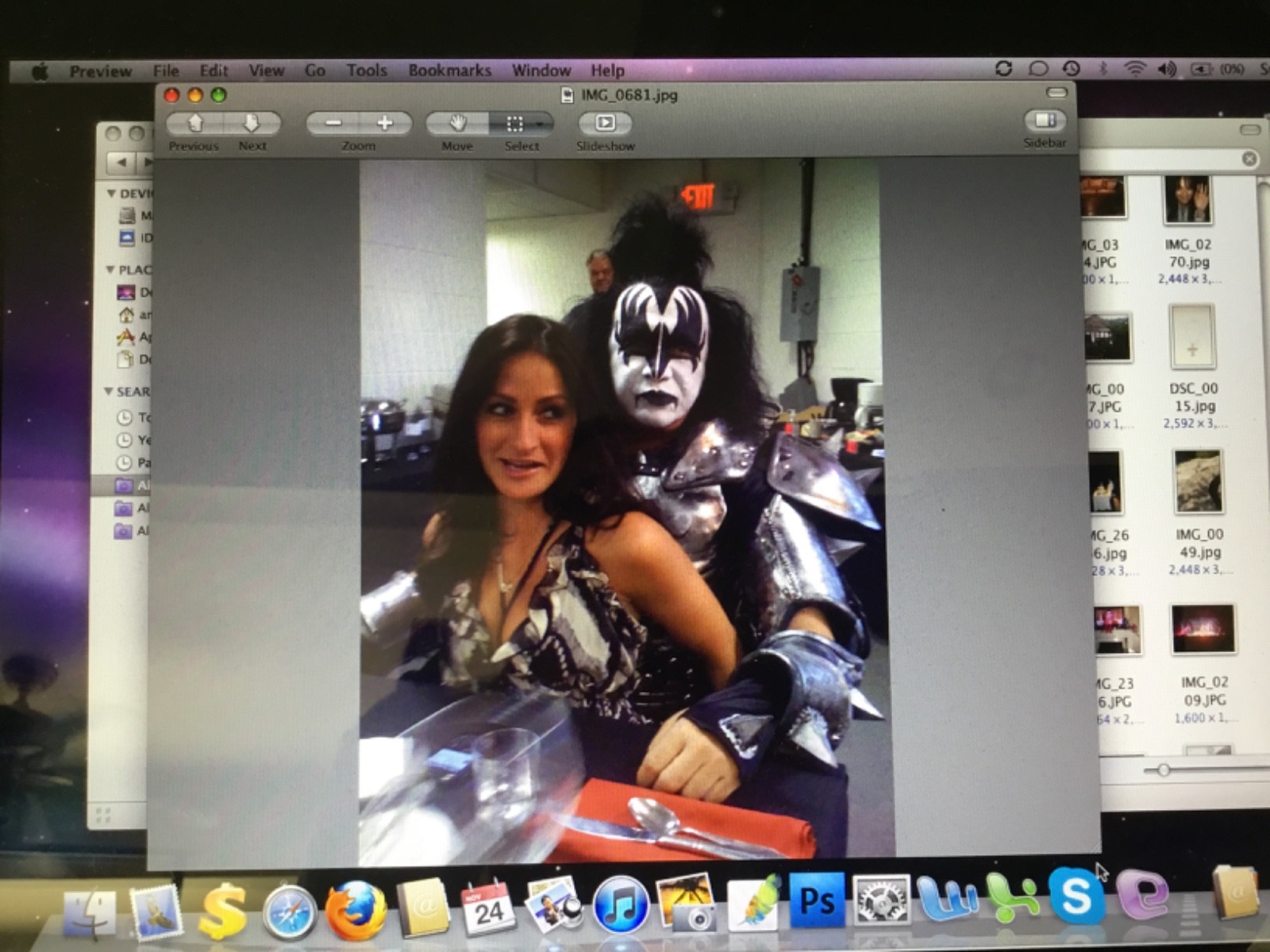Launch Firefox from the Dock

356,909
